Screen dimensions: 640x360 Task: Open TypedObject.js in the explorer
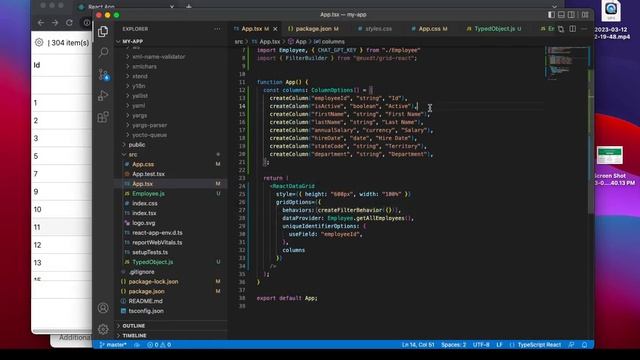click(x=152, y=262)
